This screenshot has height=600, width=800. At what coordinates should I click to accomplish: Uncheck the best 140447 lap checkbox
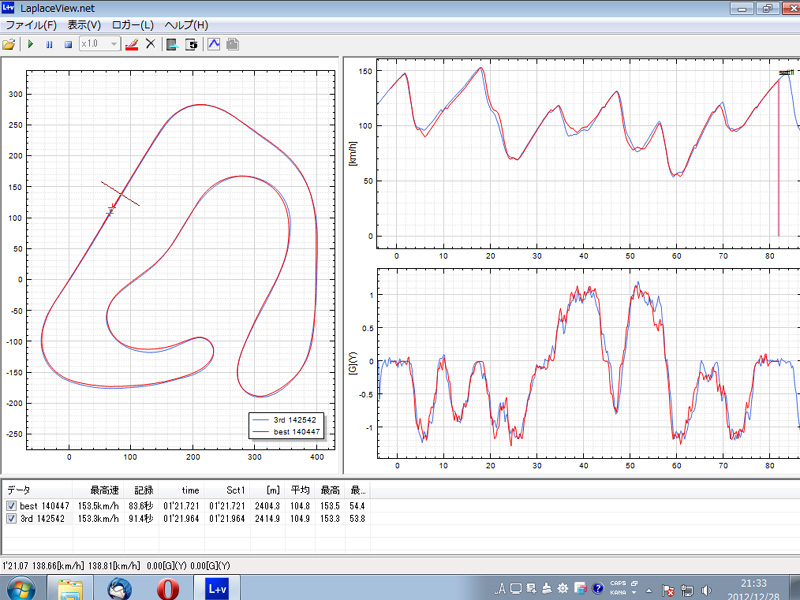pyautogui.click(x=11, y=506)
